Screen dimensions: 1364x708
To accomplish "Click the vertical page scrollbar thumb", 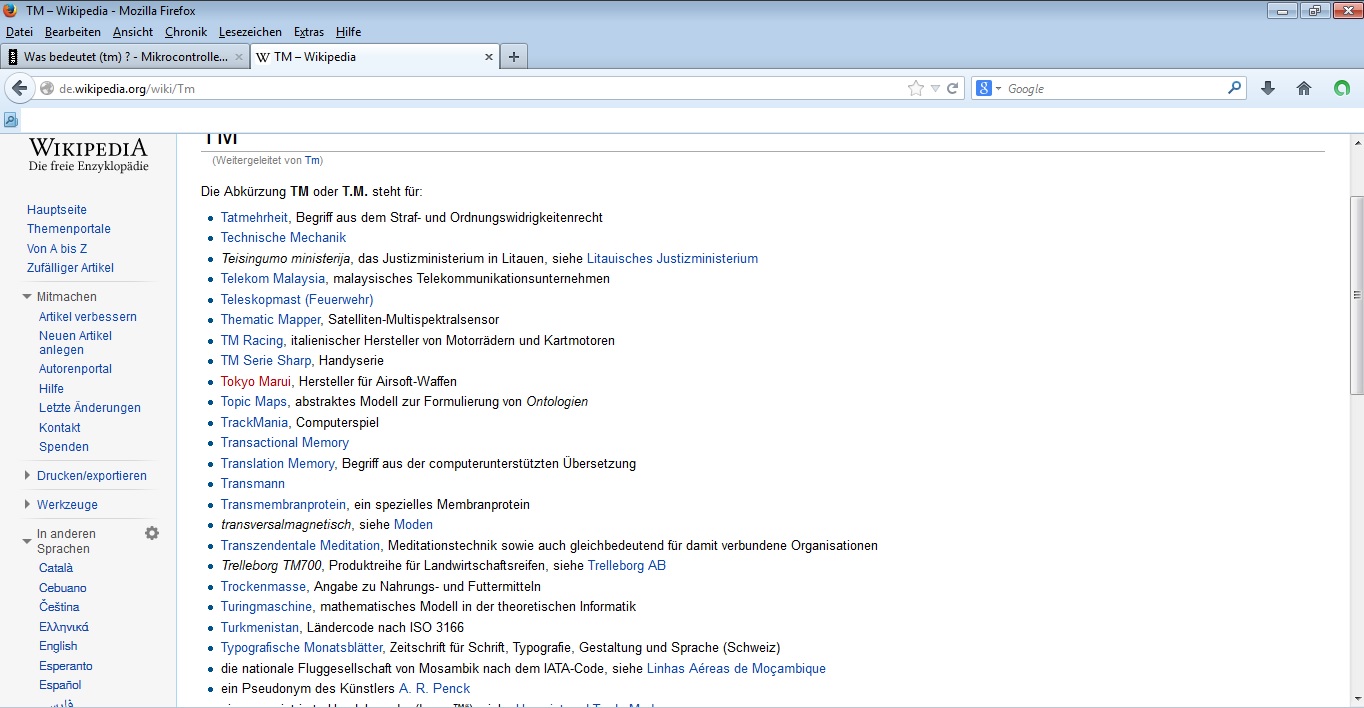I will pos(1356,295).
